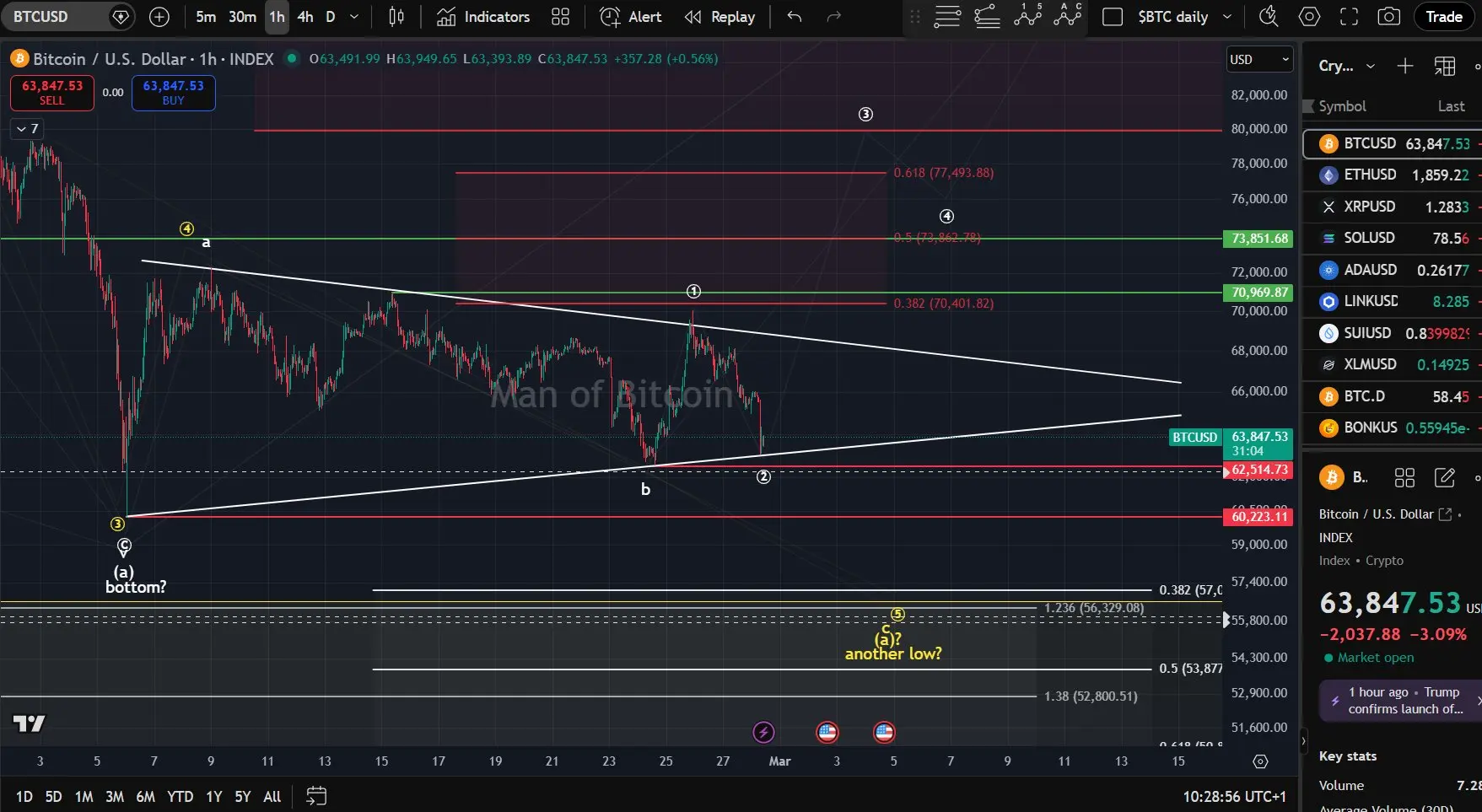Sort watchlist by the Last column
1482x812 pixels.
pyautogui.click(x=1451, y=106)
